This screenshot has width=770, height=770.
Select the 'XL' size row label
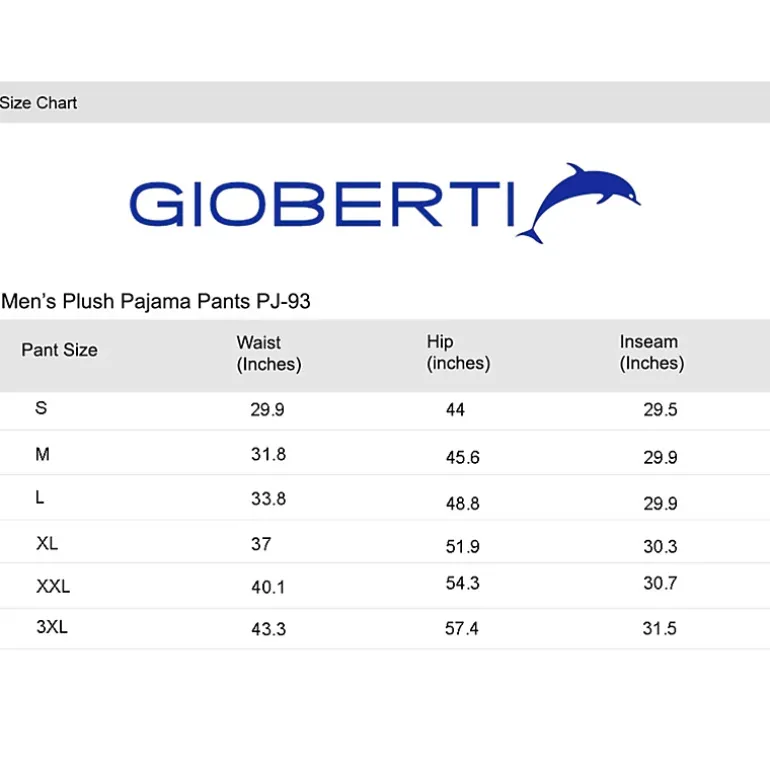click(47, 543)
